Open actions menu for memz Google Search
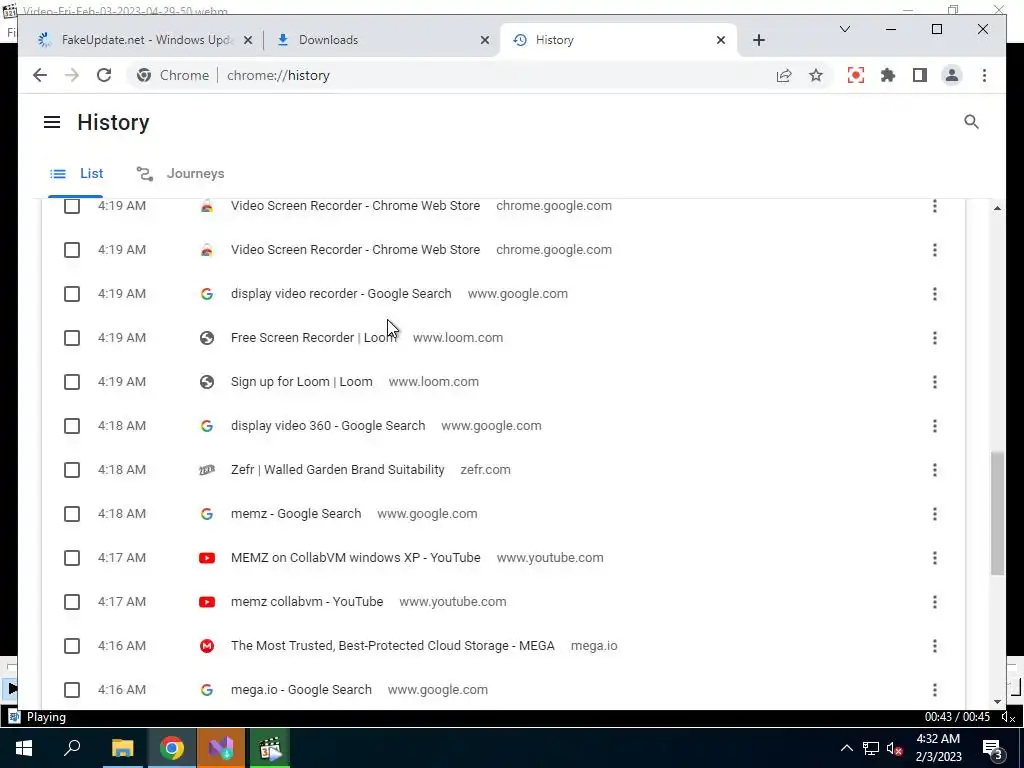This screenshot has width=1024, height=768. (x=935, y=514)
